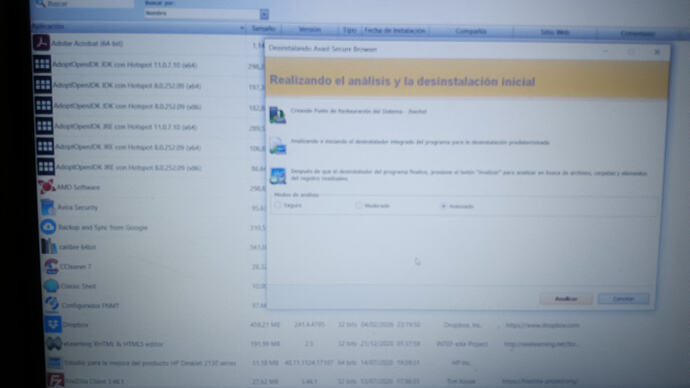The width and height of the screenshot is (690, 388).
Task: Select the AdoptOpenJDK JDK Hotspot 8.0.252.09 (x64) icon
Action: [43, 84]
